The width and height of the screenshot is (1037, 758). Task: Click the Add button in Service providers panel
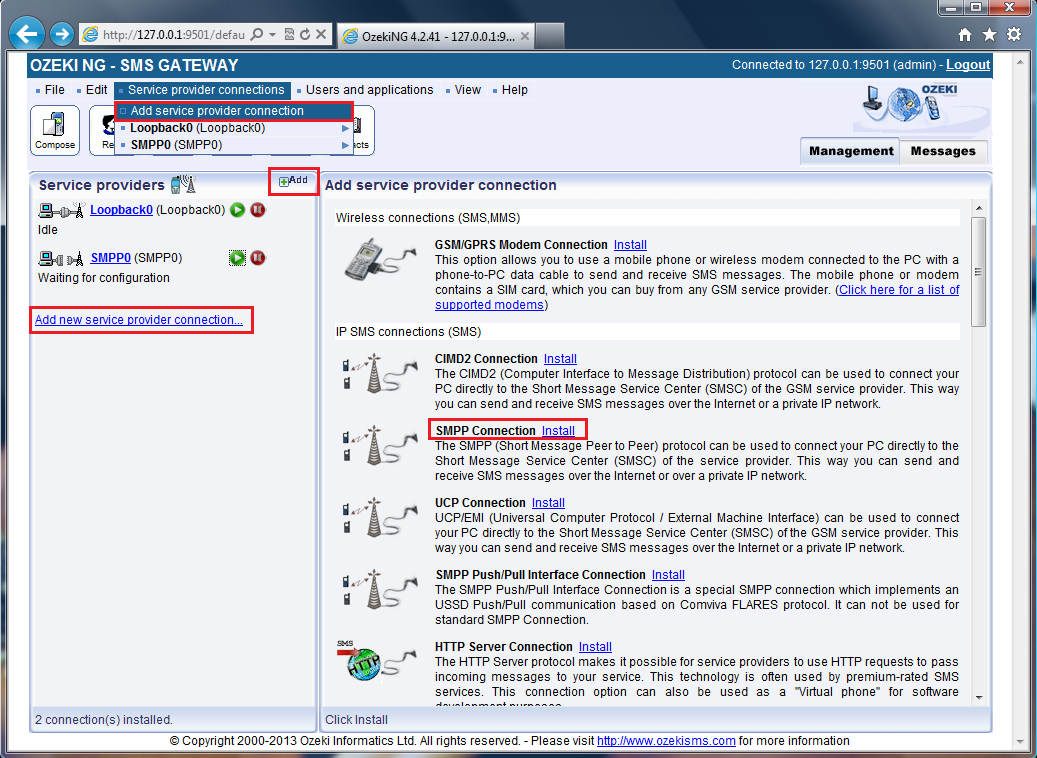[294, 181]
